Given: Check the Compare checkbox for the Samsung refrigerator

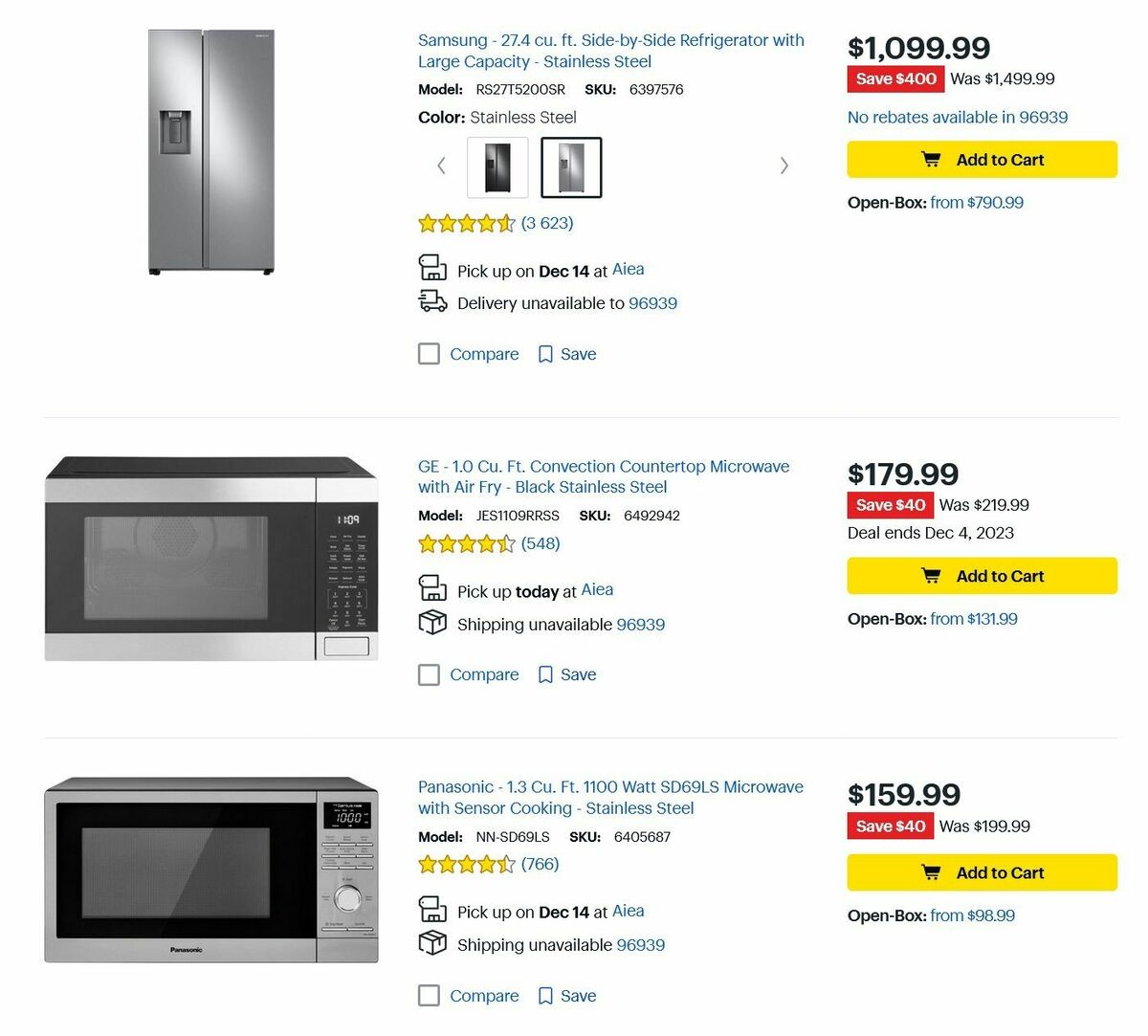Looking at the screenshot, I should tap(429, 353).
